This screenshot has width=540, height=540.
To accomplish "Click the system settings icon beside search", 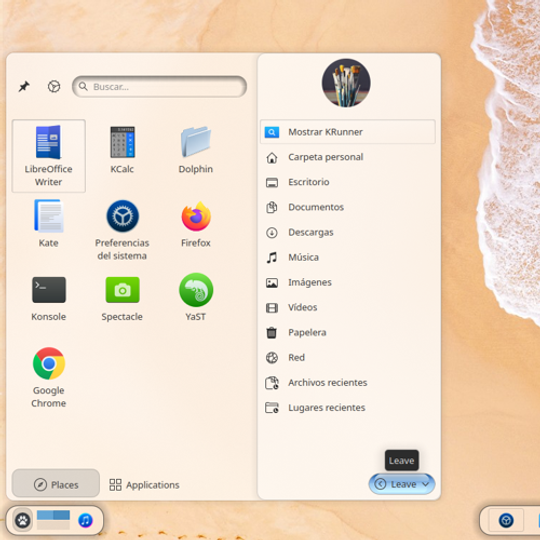I will [x=54, y=86].
